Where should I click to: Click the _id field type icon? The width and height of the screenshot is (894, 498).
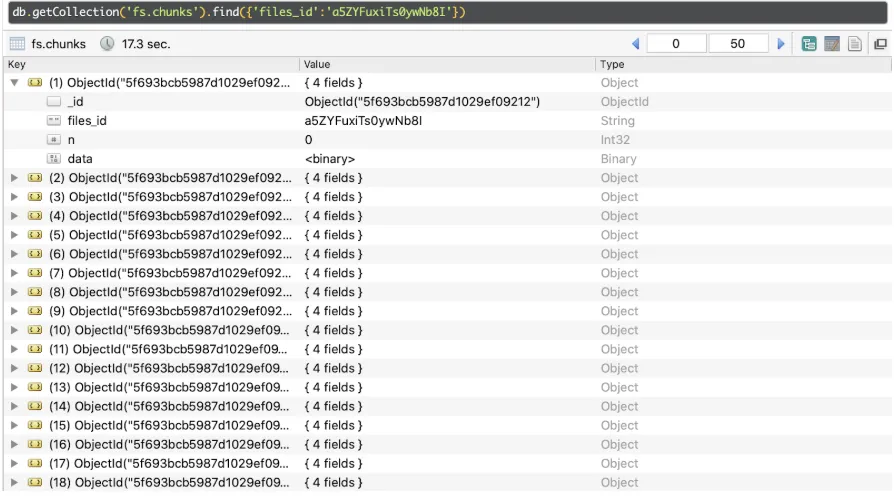pos(54,102)
